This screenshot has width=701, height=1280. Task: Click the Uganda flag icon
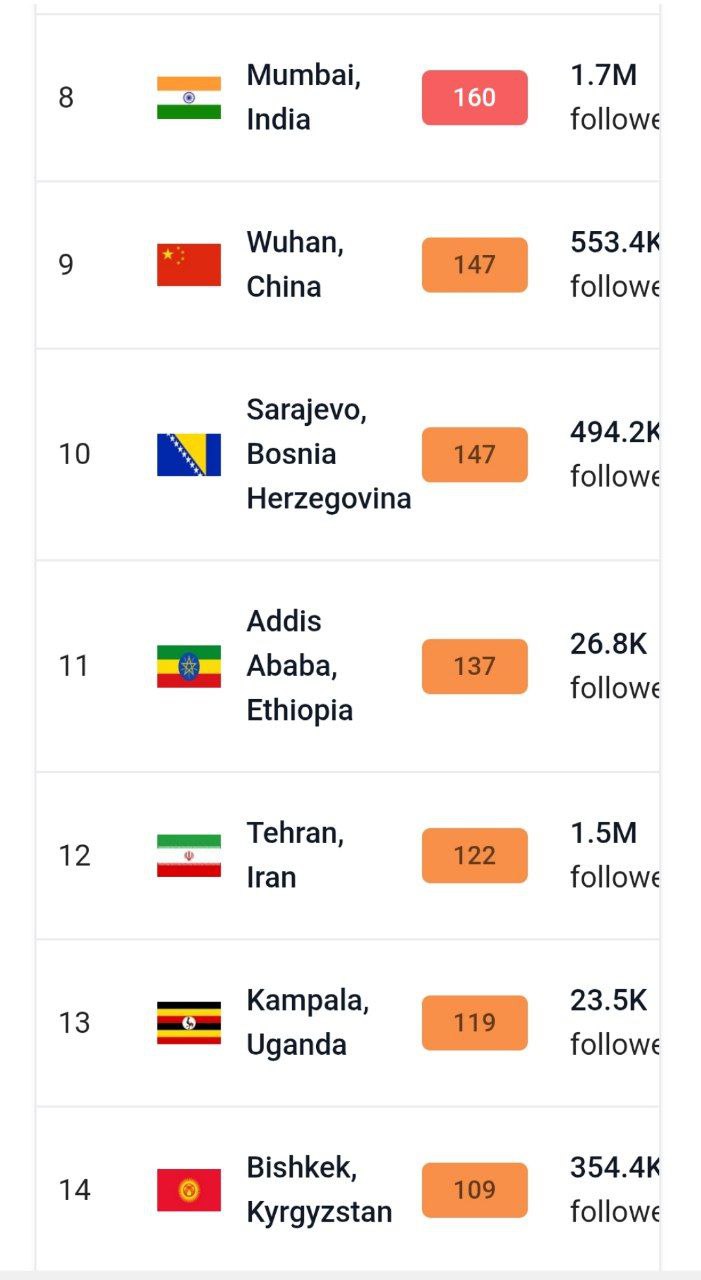coord(188,1023)
